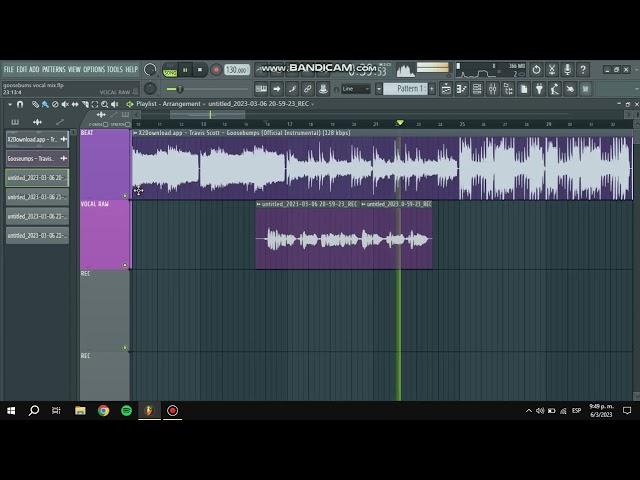The image size is (640, 480).
Task: Open the PATTERNS menu
Action: click(x=54, y=69)
